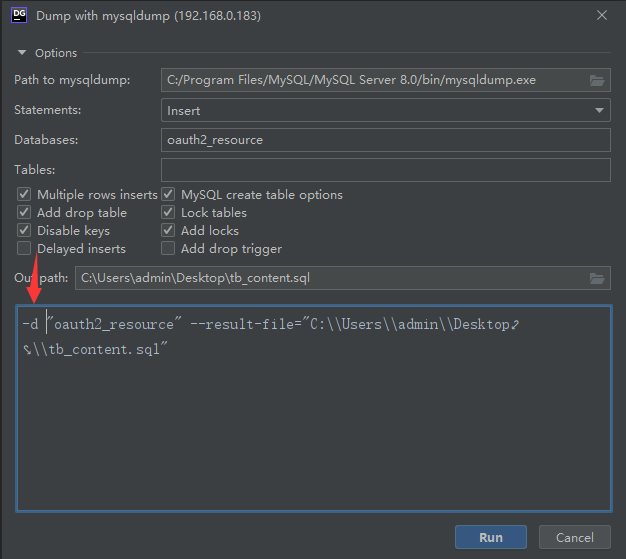The width and height of the screenshot is (626, 559).
Task: Click in the mysqldump command arguments text area
Action: pos(314,408)
